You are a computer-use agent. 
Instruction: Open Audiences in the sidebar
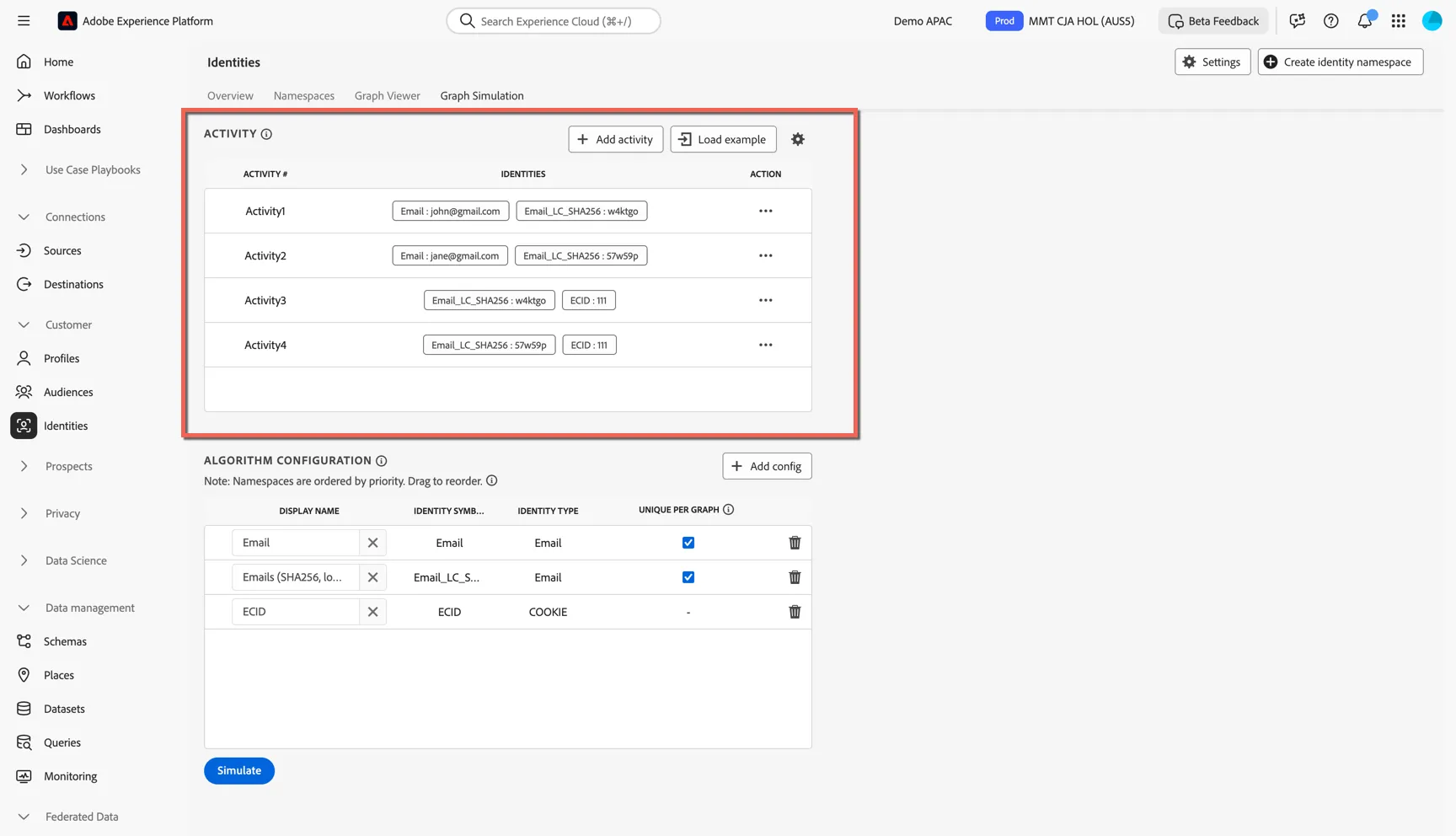click(x=68, y=392)
